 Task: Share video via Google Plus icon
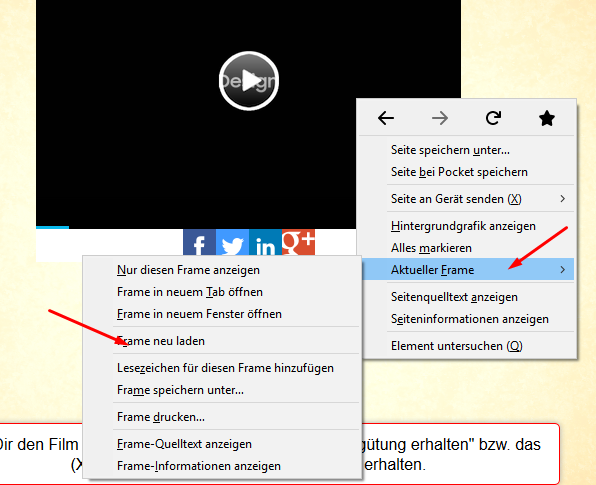(298, 242)
